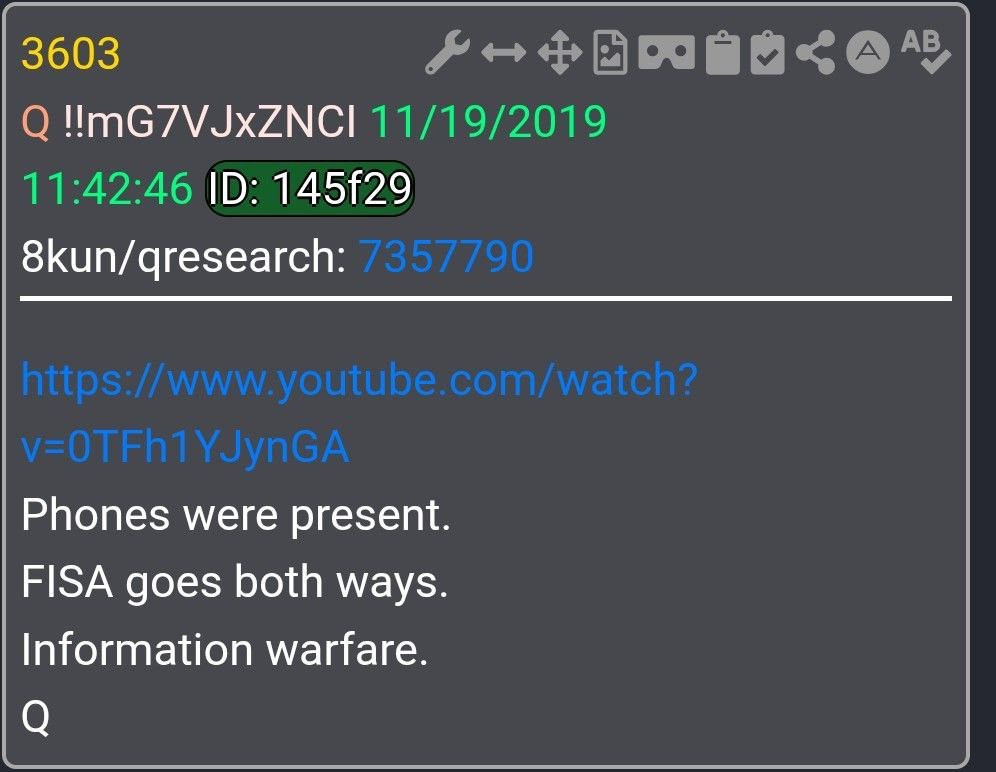The width and height of the screenshot is (996, 772).
Task: Copy post using the plain clipboard icon
Action: tap(723, 52)
